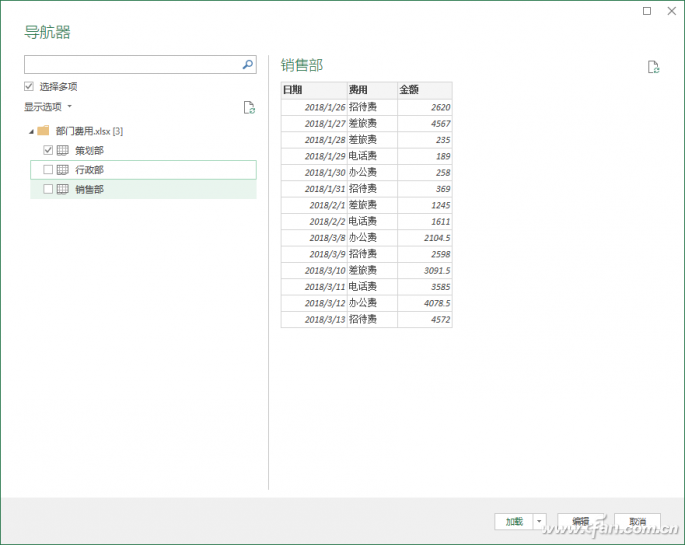Click the 费用 column header

pos(372,90)
